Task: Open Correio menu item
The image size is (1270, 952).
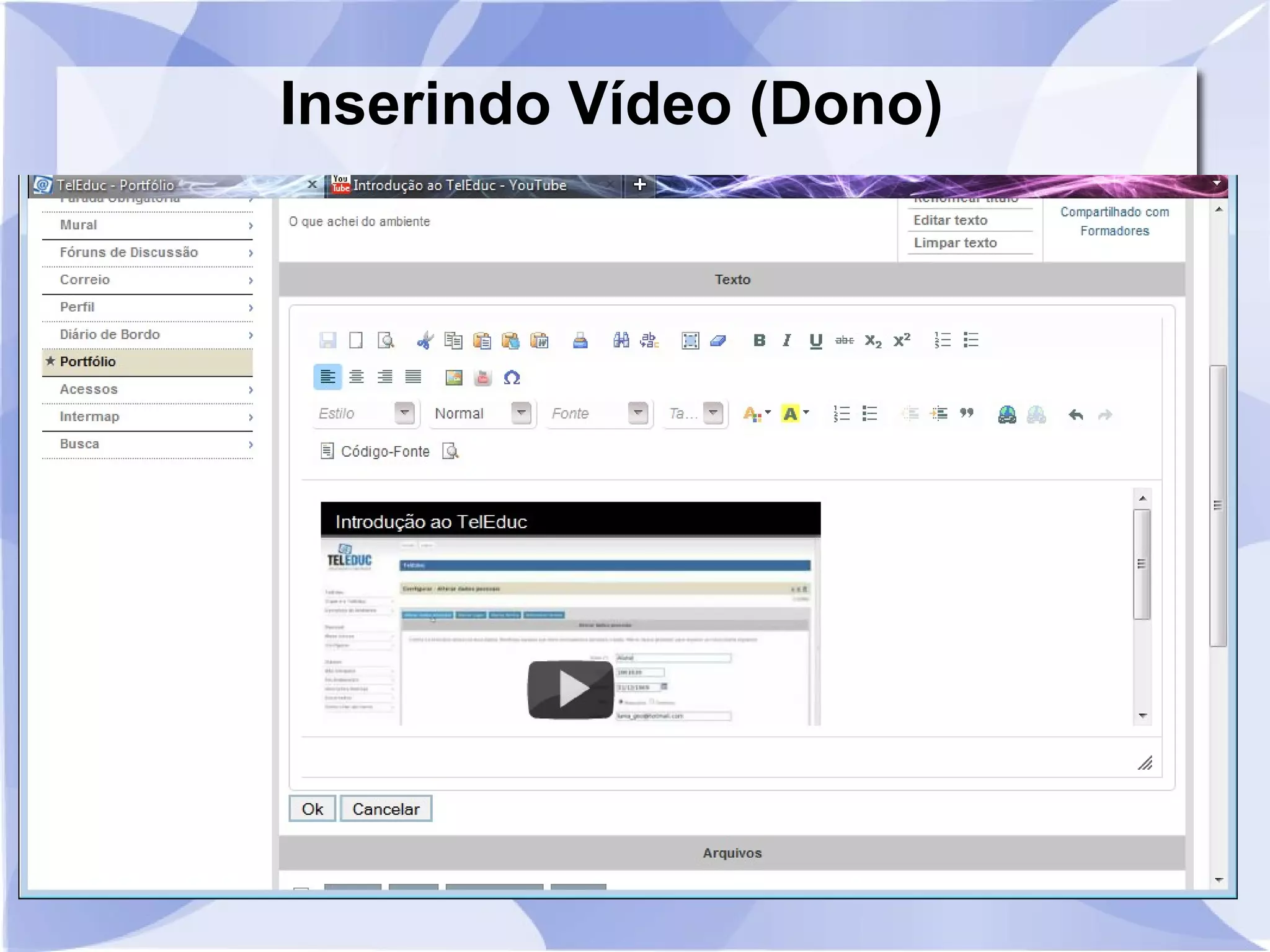Action: tap(148, 280)
